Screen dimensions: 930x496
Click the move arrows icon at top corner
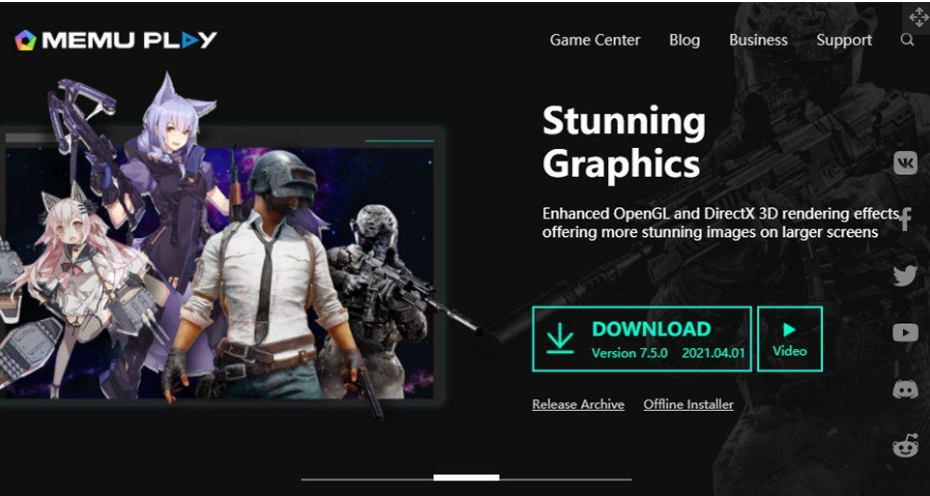pyautogui.click(x=919, y=17)
